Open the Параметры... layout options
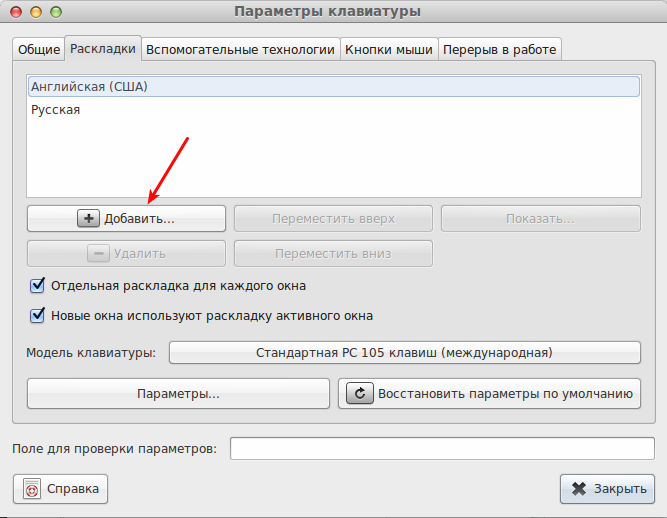Image resolution: width=667 pixels, height=518 pixels. tap(178, 393)
